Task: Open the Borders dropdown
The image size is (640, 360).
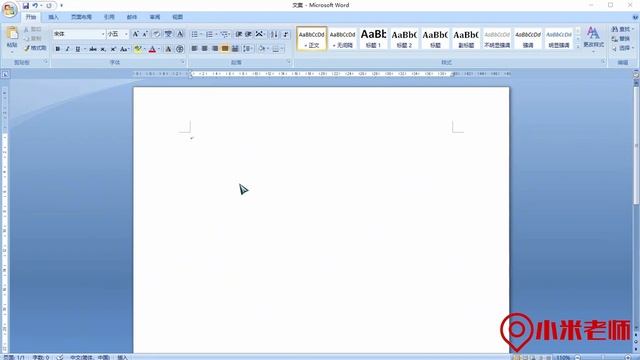Action: tap(278, 49)
